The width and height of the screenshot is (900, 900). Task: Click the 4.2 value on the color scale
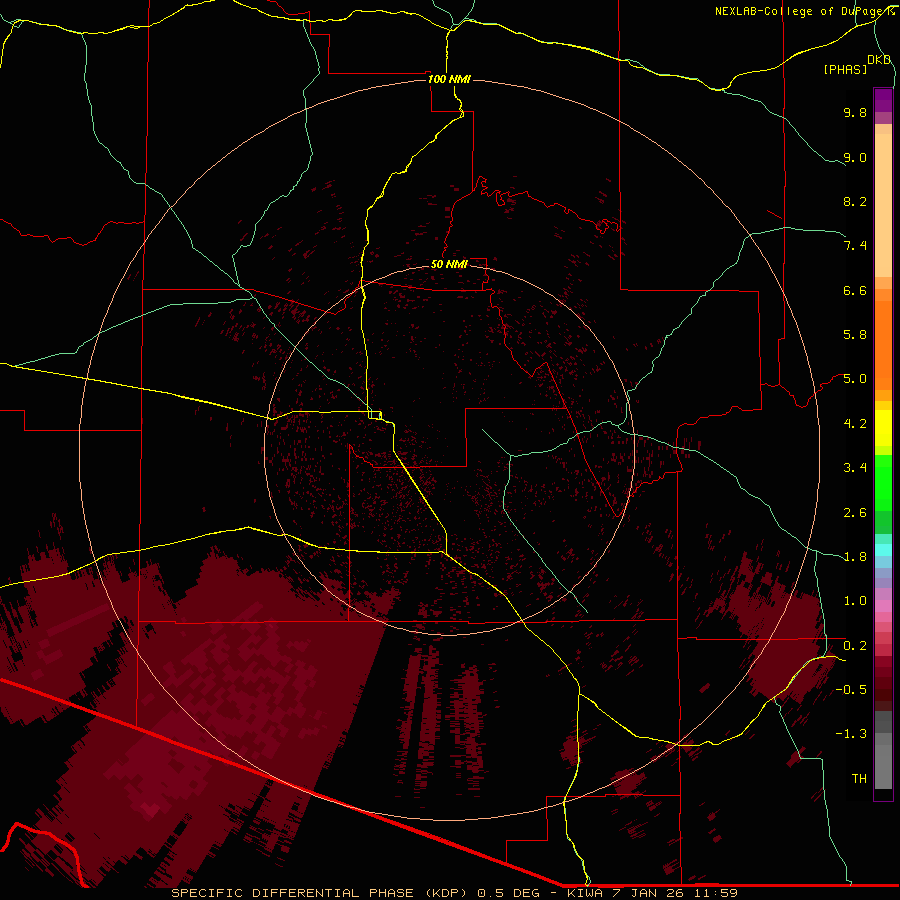(855, 424)
